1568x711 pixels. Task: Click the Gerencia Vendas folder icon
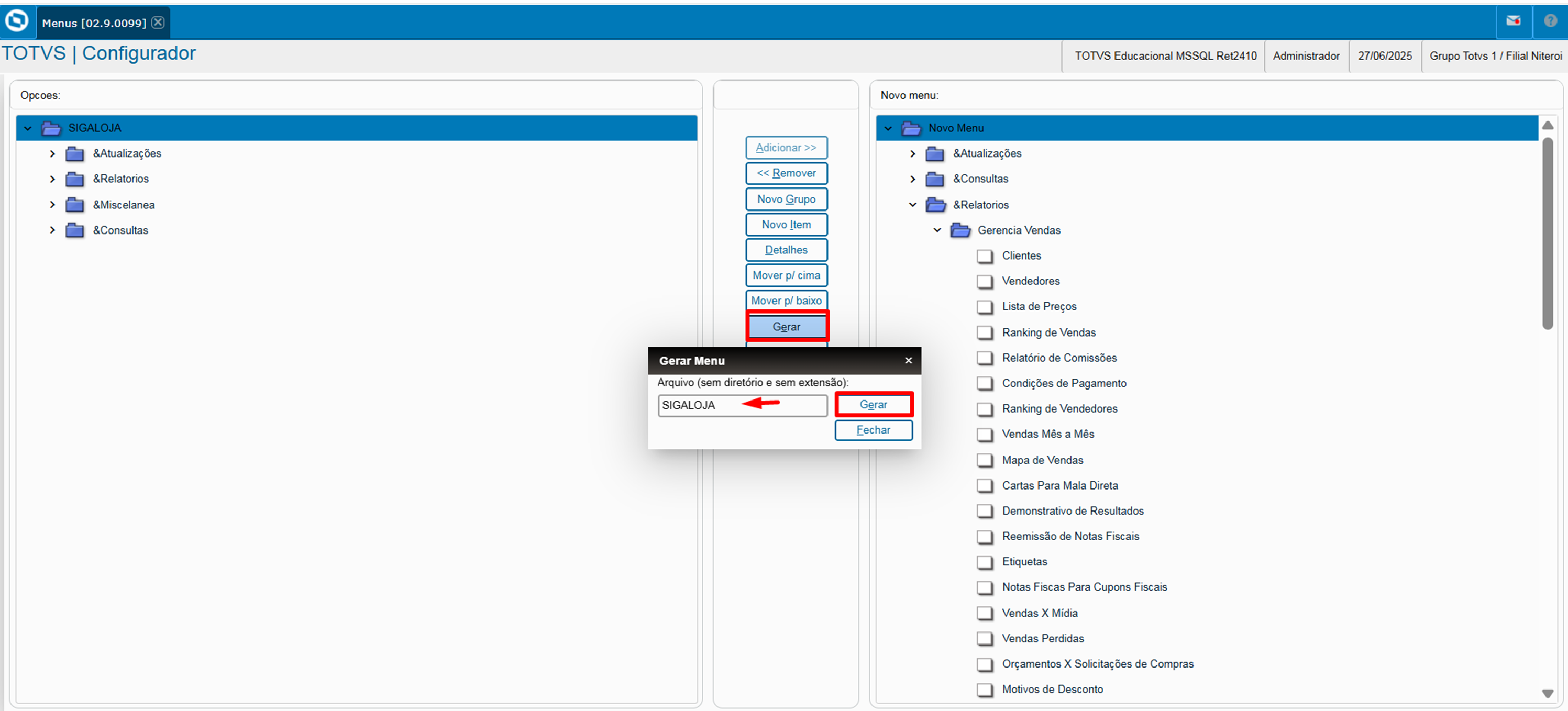click(960, 231)
